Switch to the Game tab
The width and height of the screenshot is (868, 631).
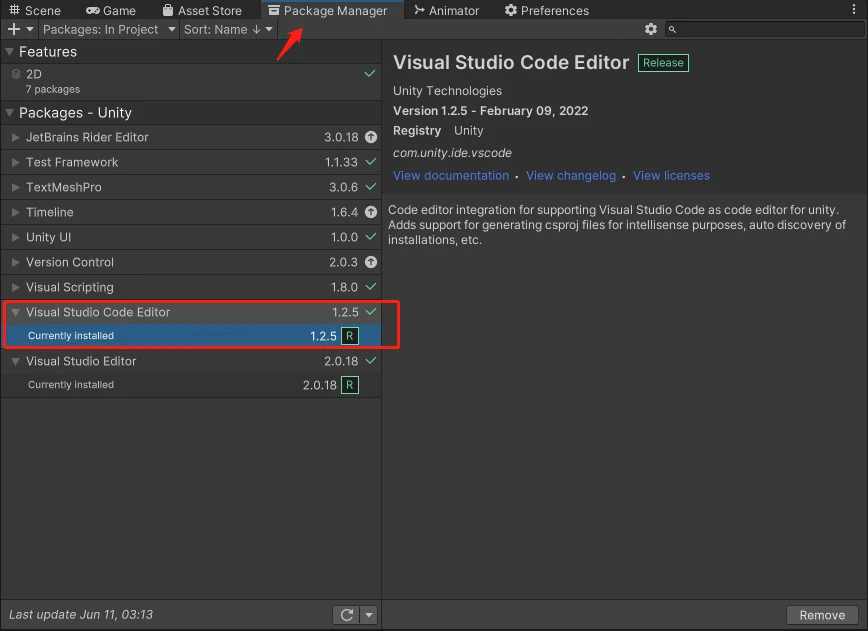[111, 11]
